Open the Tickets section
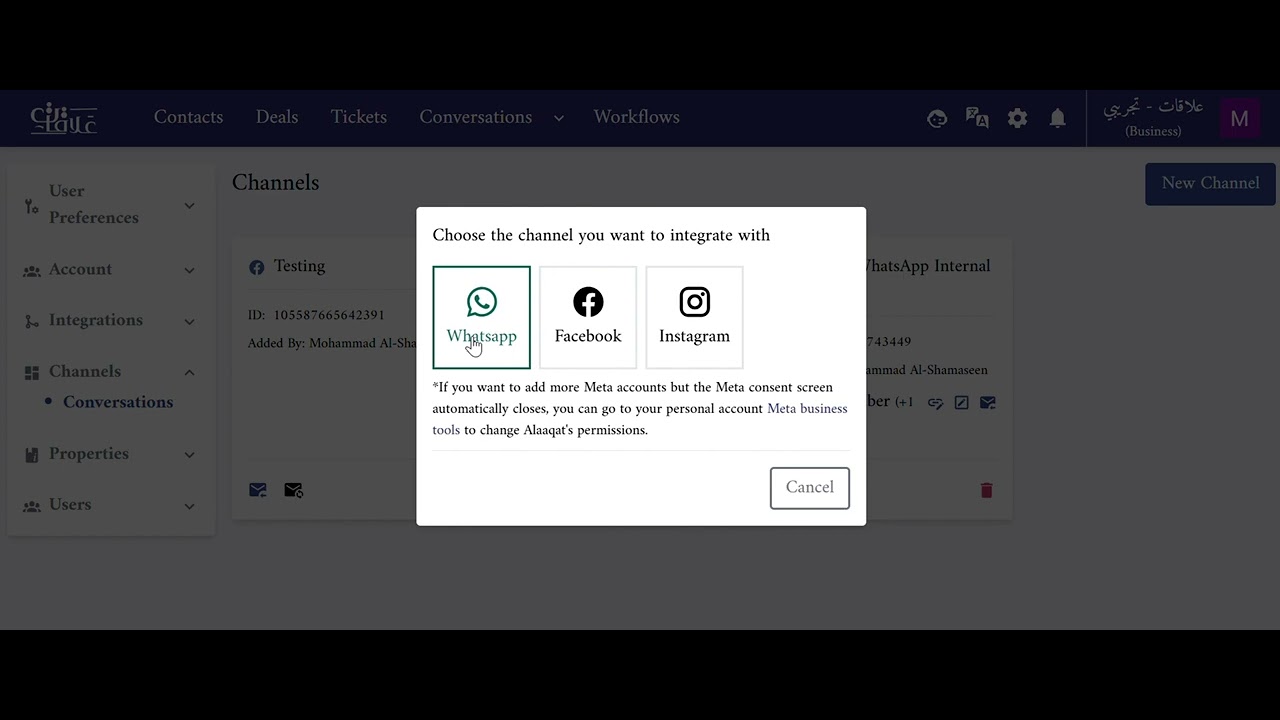This screenshot has height=720, width=1280. coord(359,117)
